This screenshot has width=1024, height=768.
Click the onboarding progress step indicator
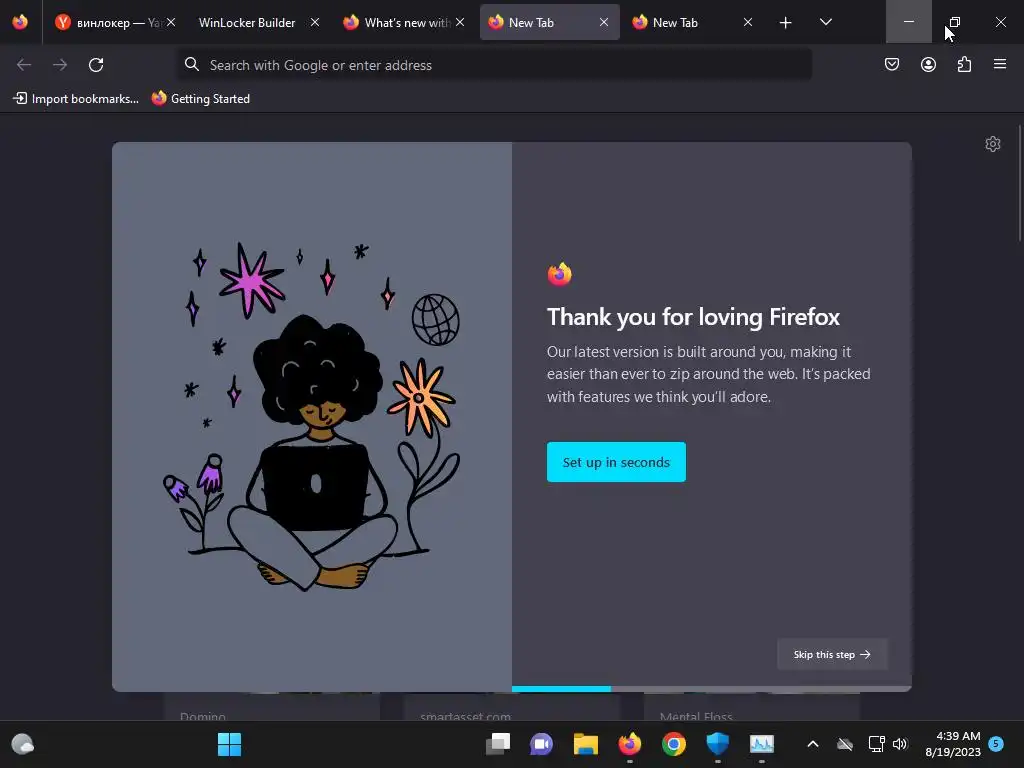click(x=711, y=689)
